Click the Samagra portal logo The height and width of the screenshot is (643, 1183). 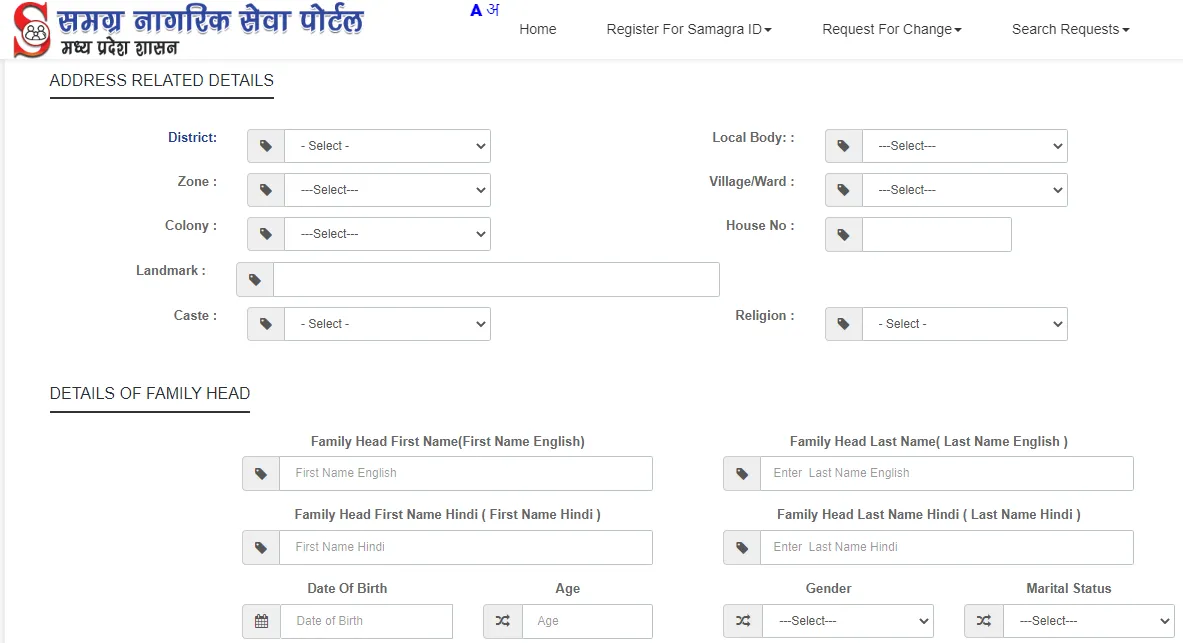pyautogui.click(x=189, y=29)
